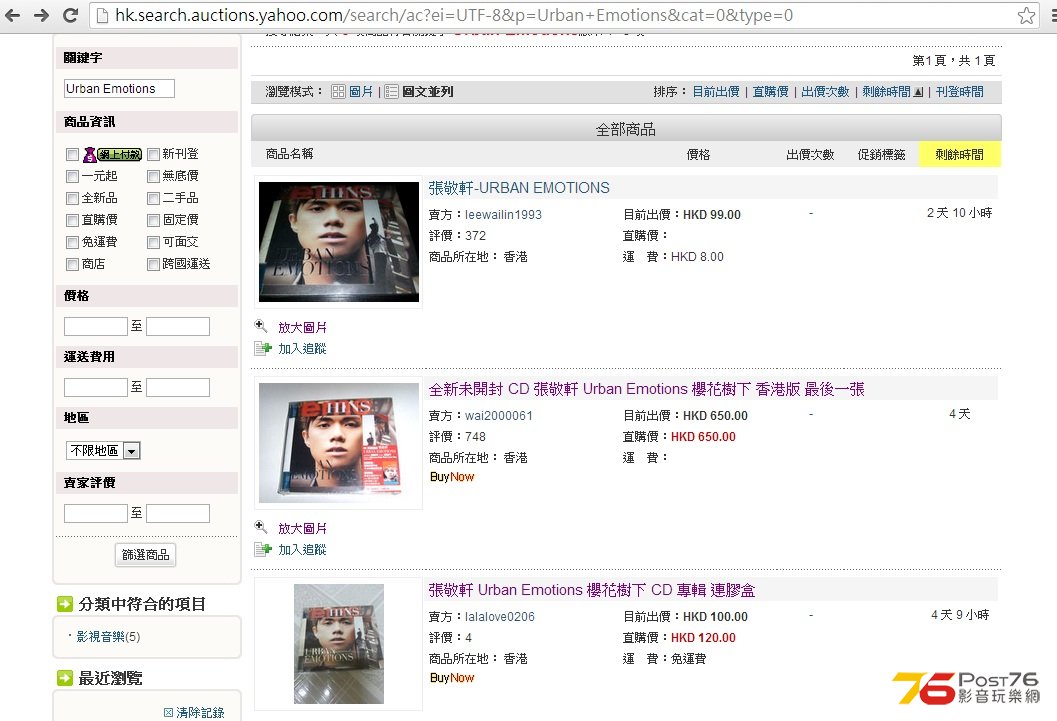
Task: Open seller wai2000061 profile
Action: click(x=498, y=416)
